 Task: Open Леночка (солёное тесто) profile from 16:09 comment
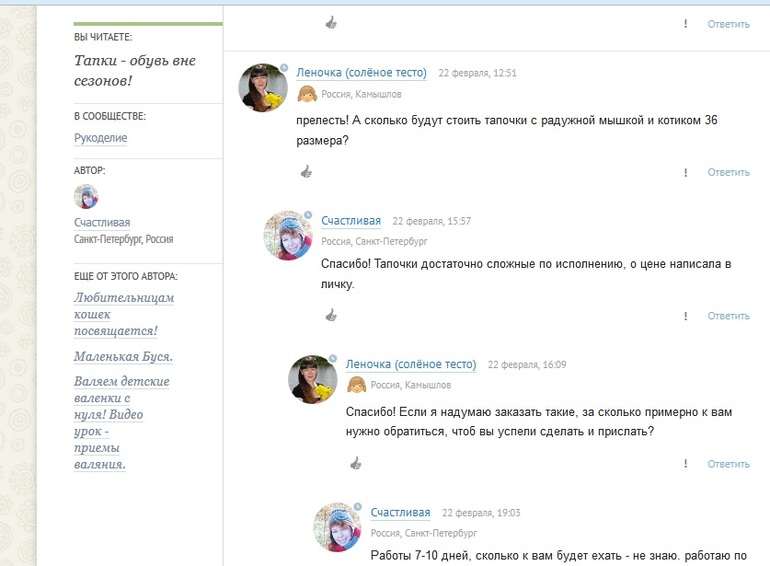[x=411, y=364]
